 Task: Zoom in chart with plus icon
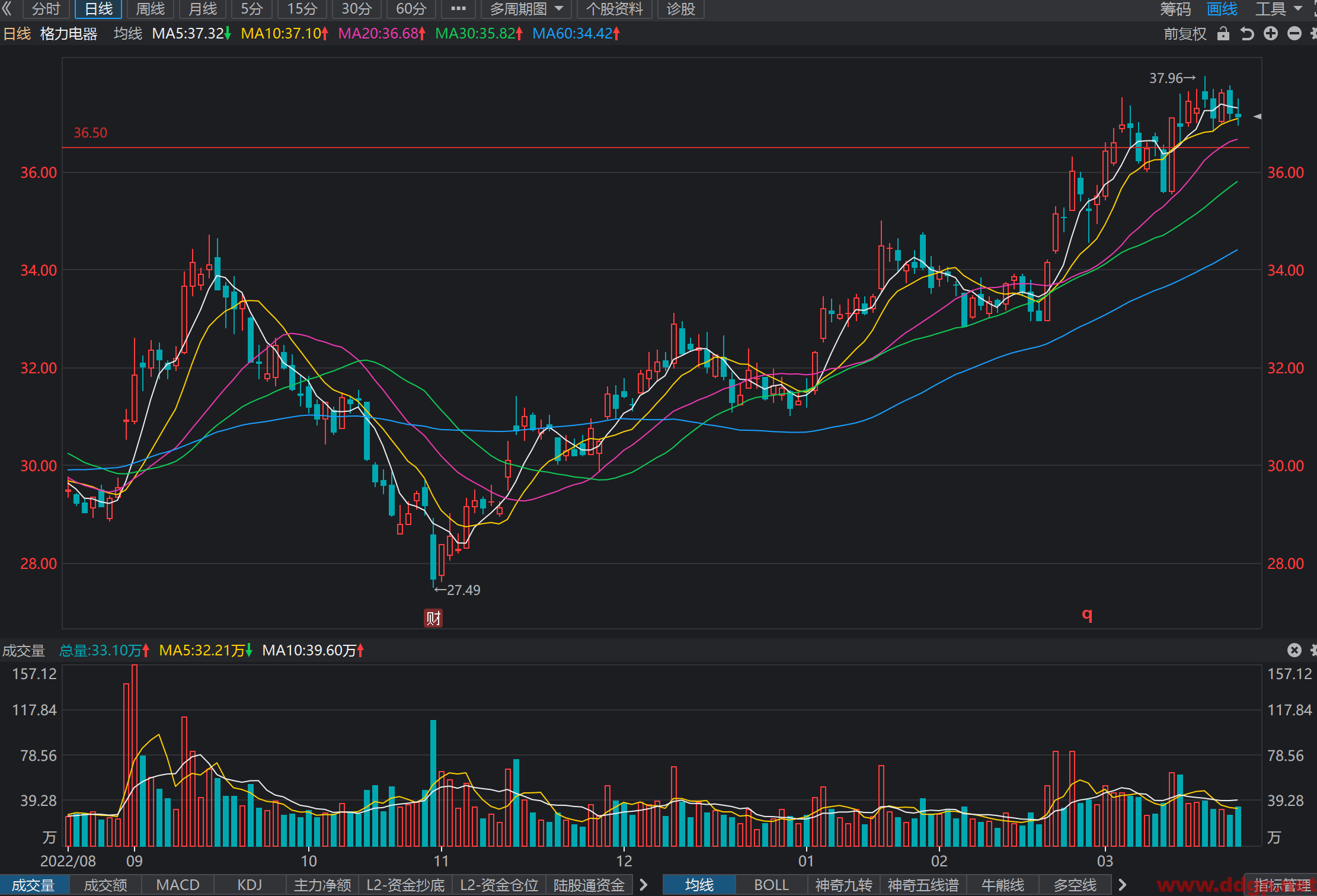[x=1271, y=34]
